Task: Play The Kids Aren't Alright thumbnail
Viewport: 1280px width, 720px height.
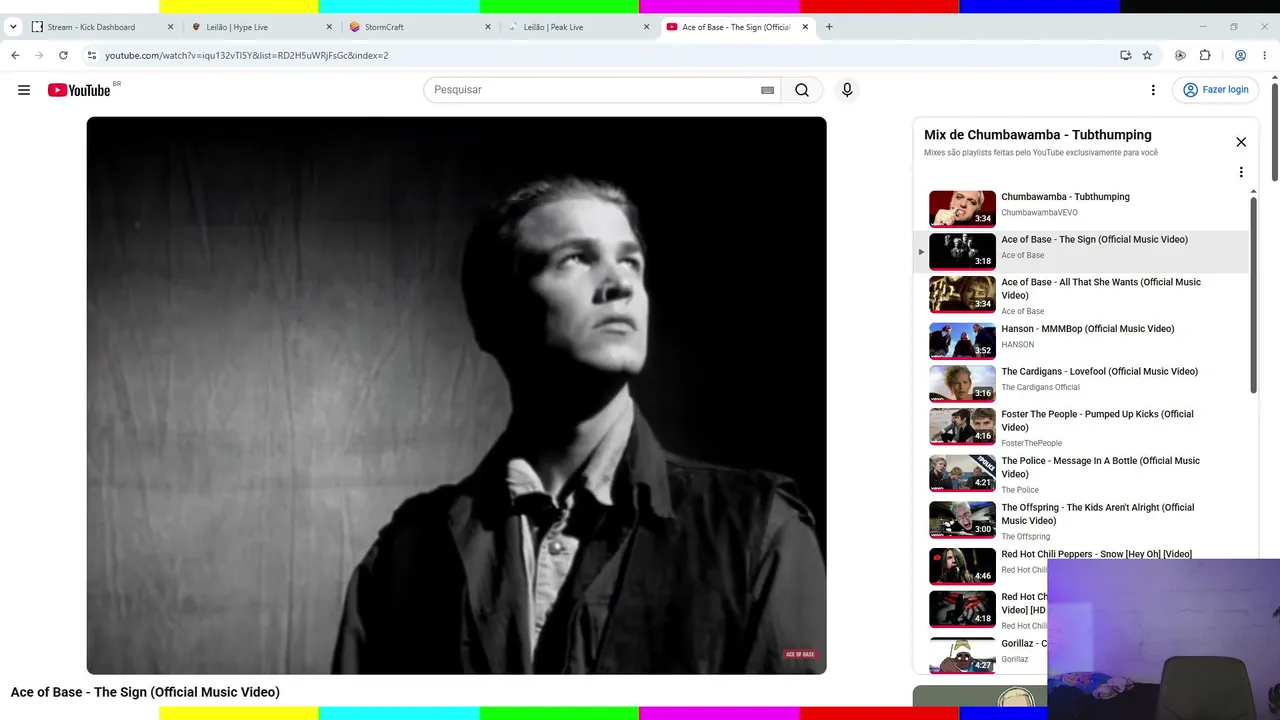Action: point(962,520)
